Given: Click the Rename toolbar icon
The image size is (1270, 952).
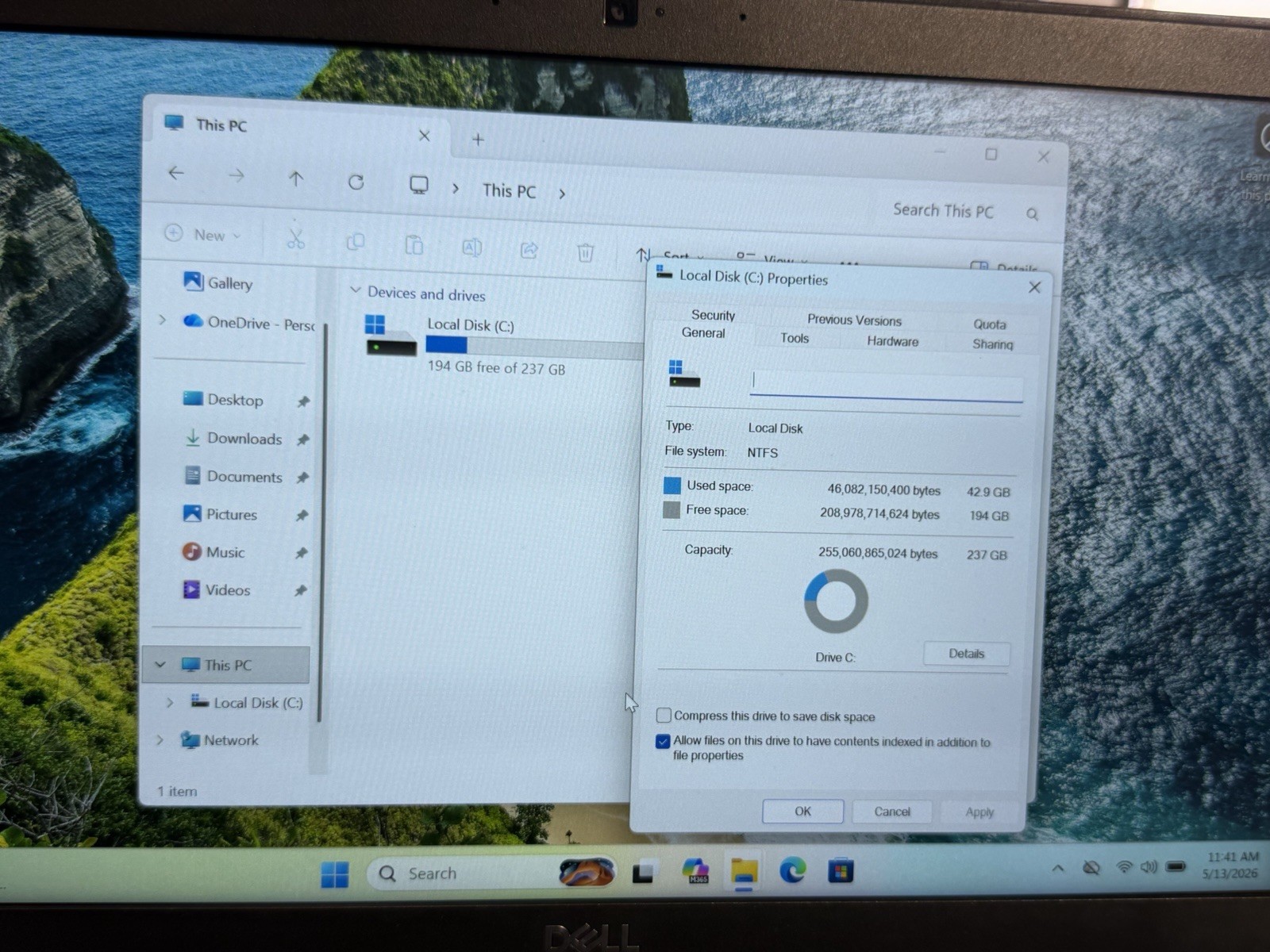Looking at the screenshot, I should (471, 248).
